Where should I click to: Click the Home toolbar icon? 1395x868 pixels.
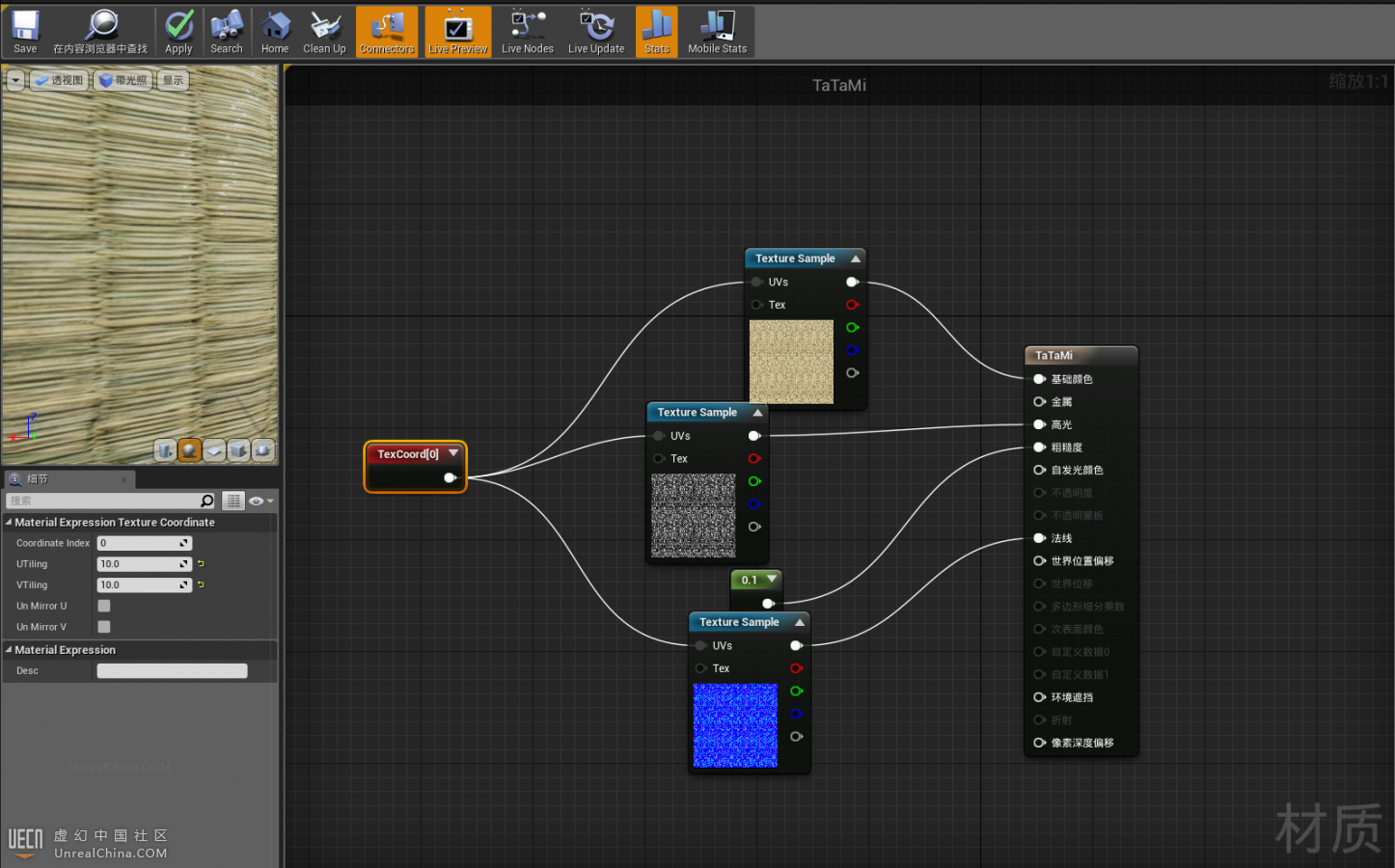click(275, 32)
